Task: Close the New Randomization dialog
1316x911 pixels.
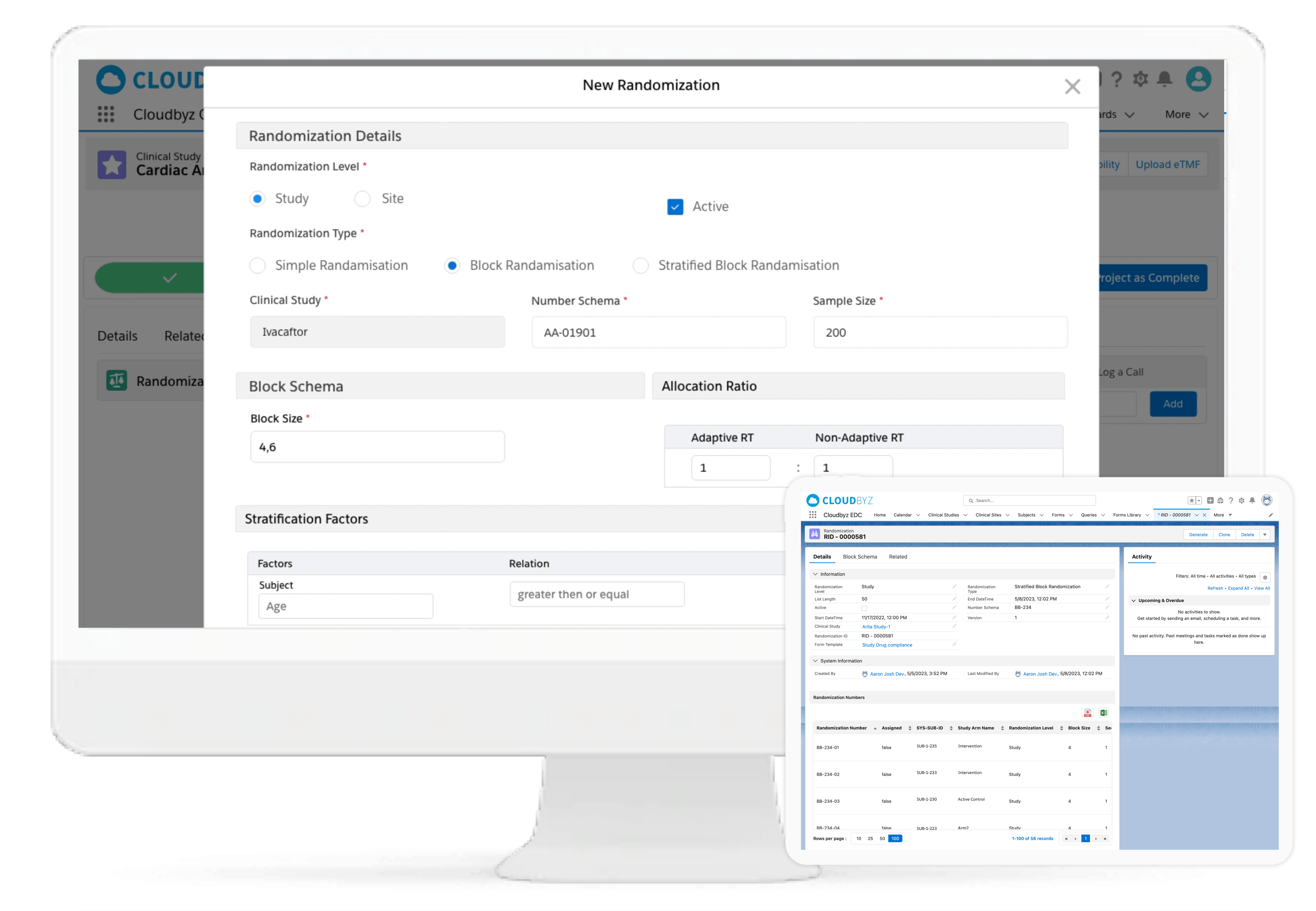Action: [x=1072, y=87]
